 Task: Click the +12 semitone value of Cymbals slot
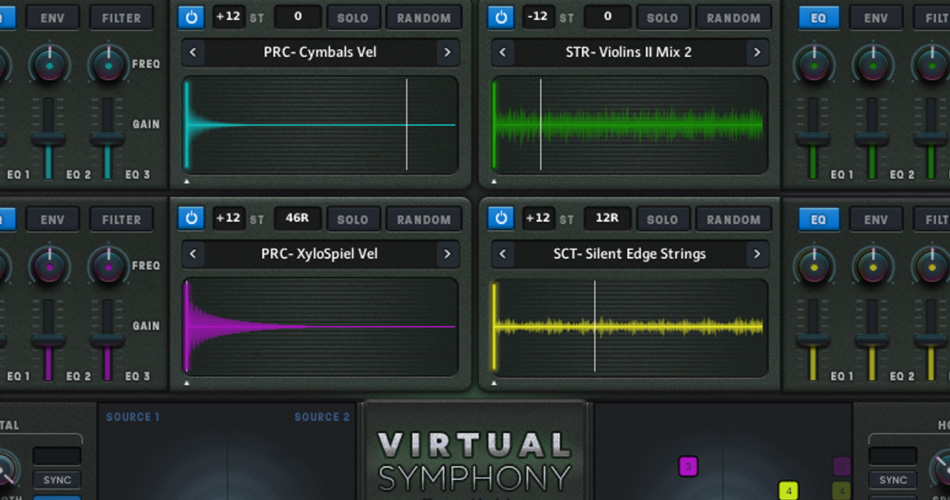(228, 17)
